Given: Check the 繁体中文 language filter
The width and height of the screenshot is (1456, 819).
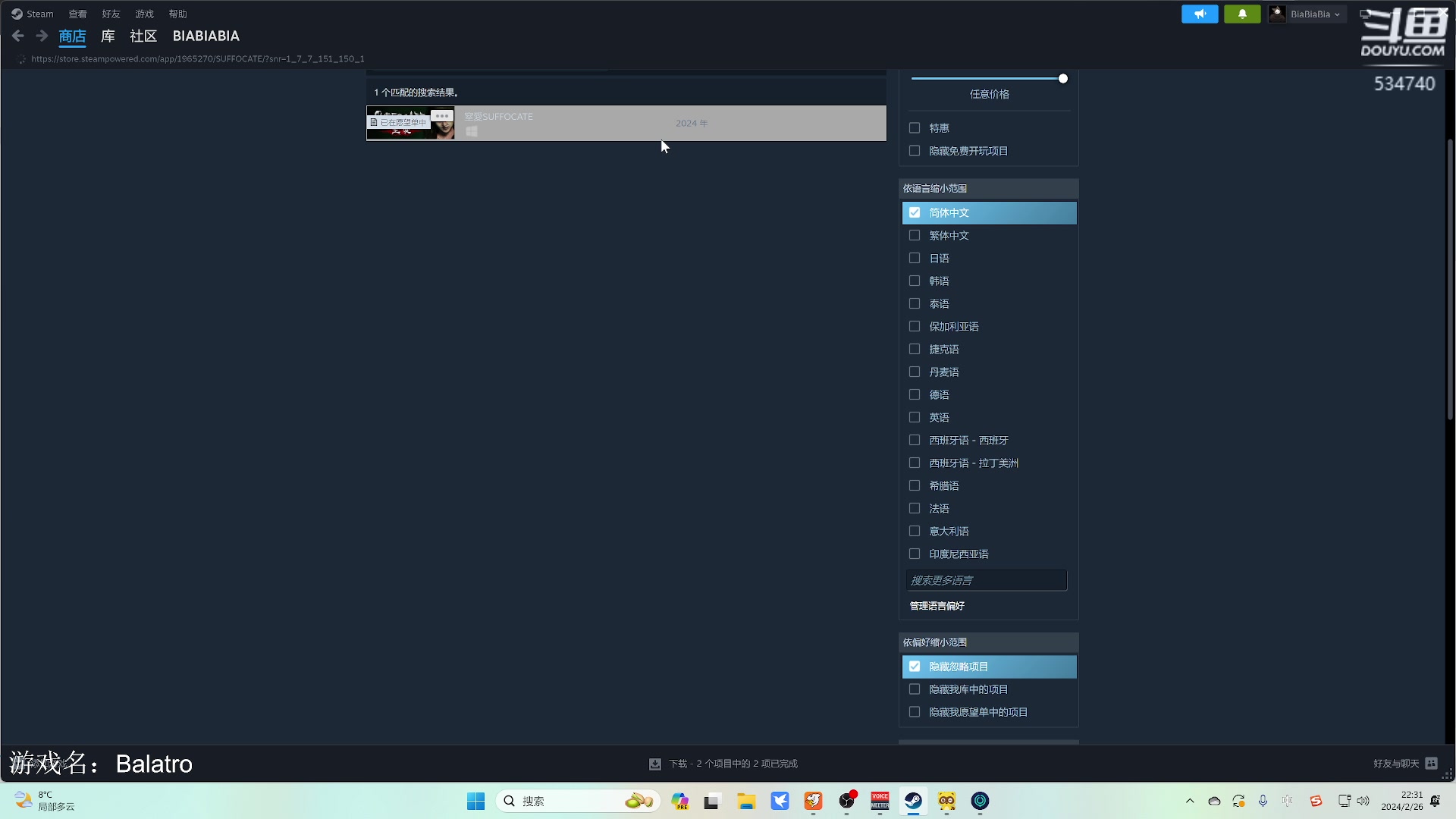Looking at the screenshot, I should coord(915,236).
